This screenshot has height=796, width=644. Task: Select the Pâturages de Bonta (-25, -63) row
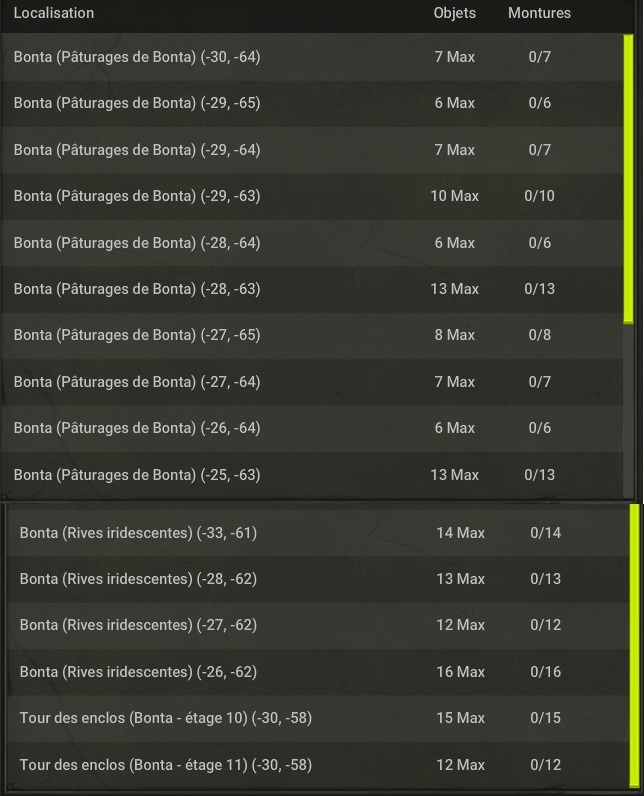(x=312, y=475)
